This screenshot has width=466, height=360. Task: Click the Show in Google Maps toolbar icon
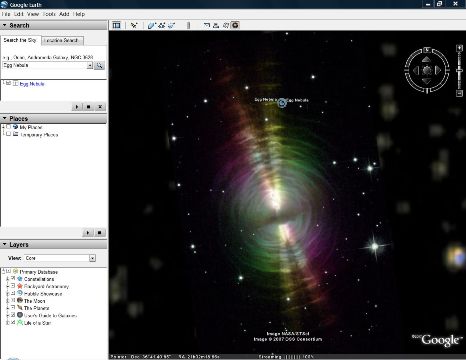click(226, 25)
